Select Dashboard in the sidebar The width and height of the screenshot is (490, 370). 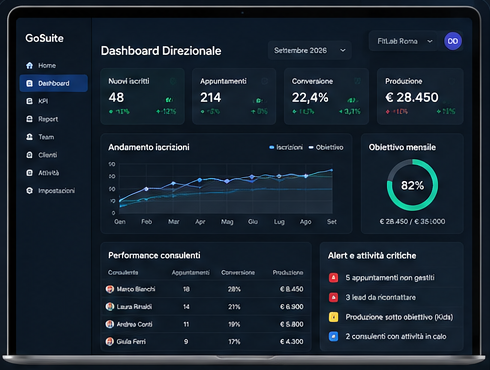(x=54, y=83)
